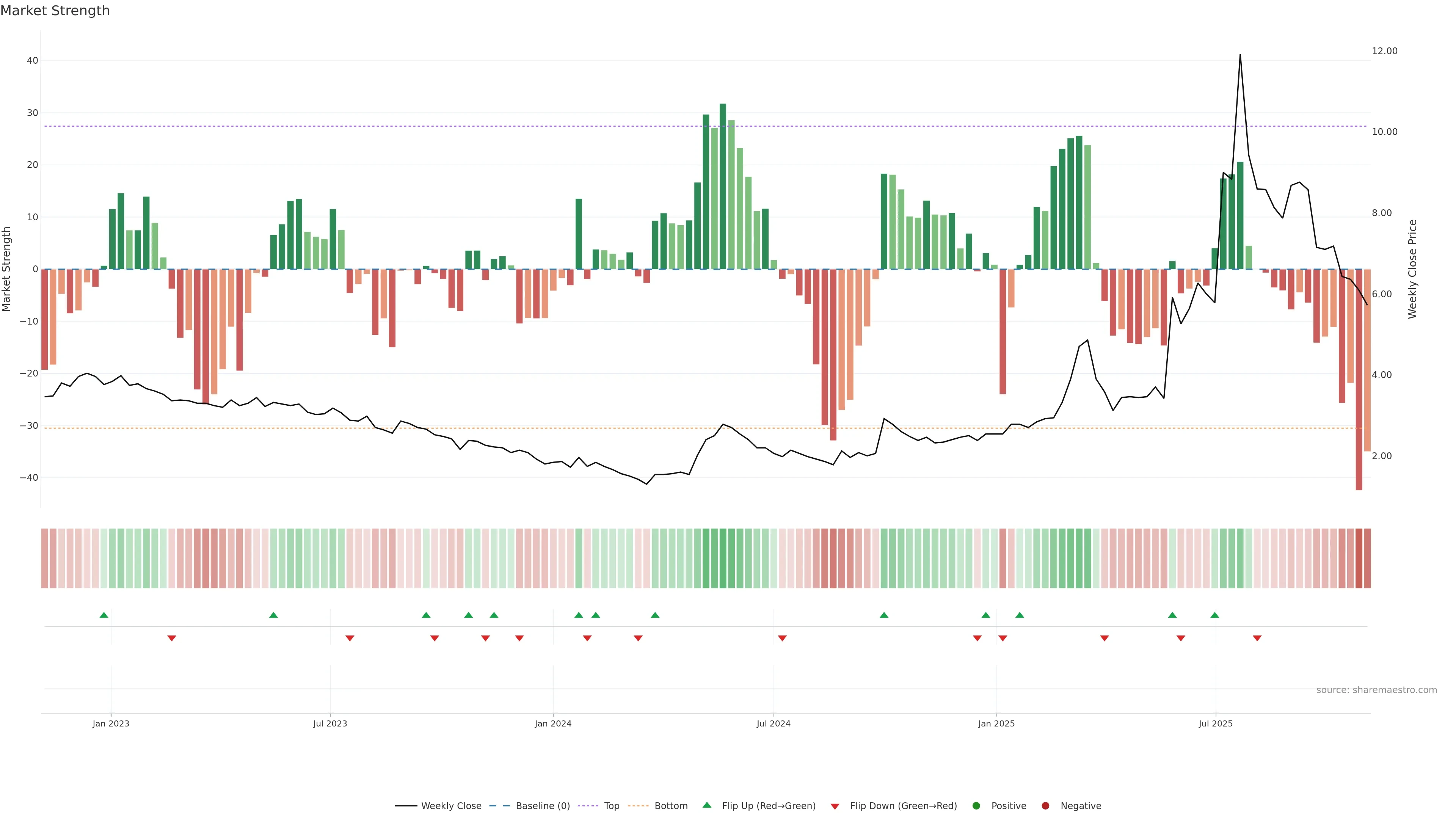This screenshot has height=819, width=1456.
Task: Click Weekly Close Price axis title
Action: click(x=1412, y=269)
